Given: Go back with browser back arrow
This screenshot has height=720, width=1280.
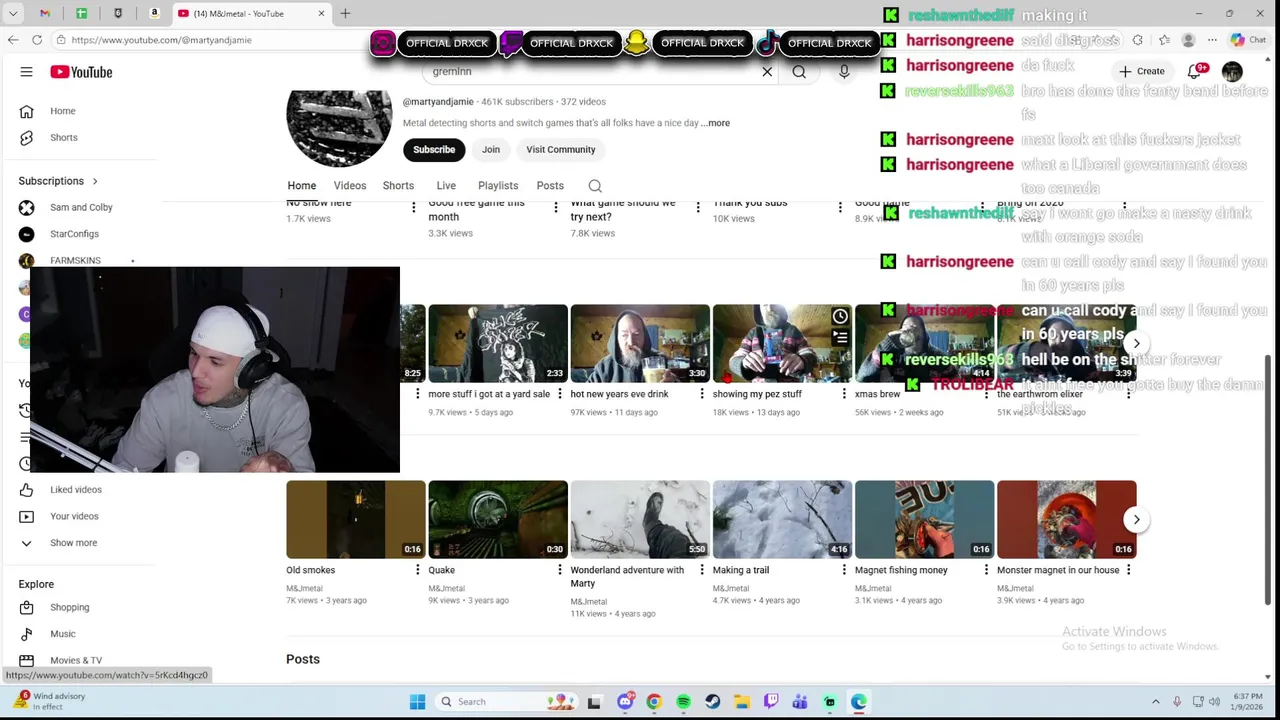Looking at the screenshot, I should (13, 40).
